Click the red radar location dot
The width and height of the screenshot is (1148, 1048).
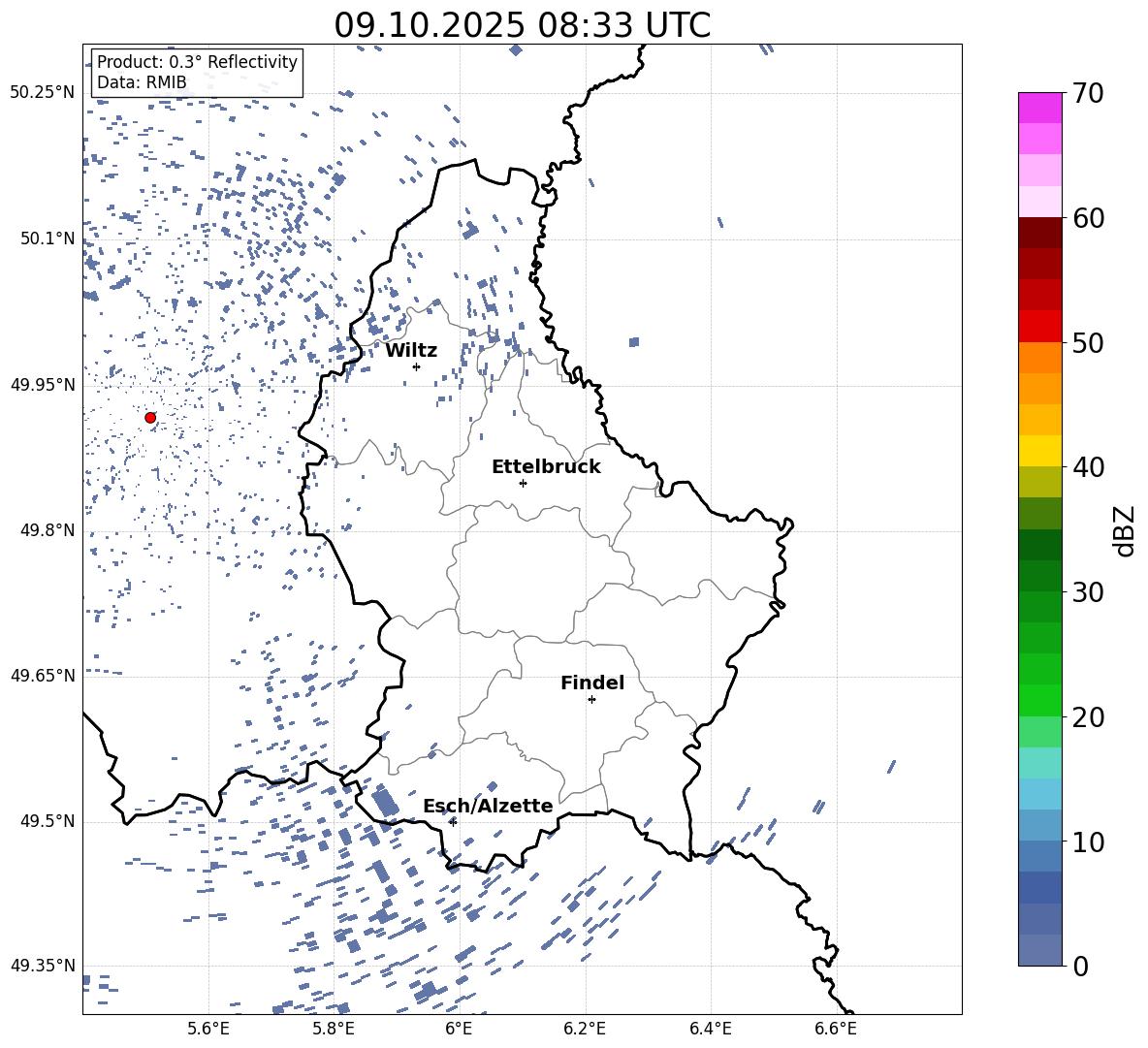[150, 418]
